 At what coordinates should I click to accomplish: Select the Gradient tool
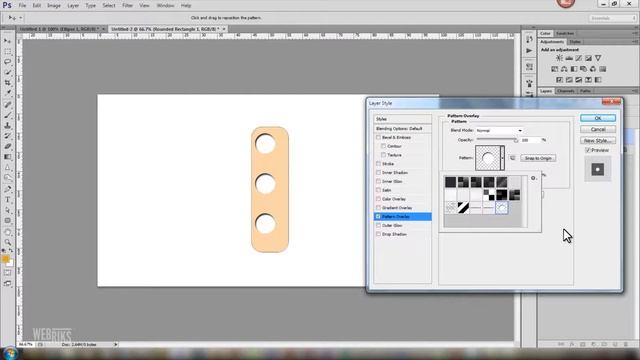(7, 157)
